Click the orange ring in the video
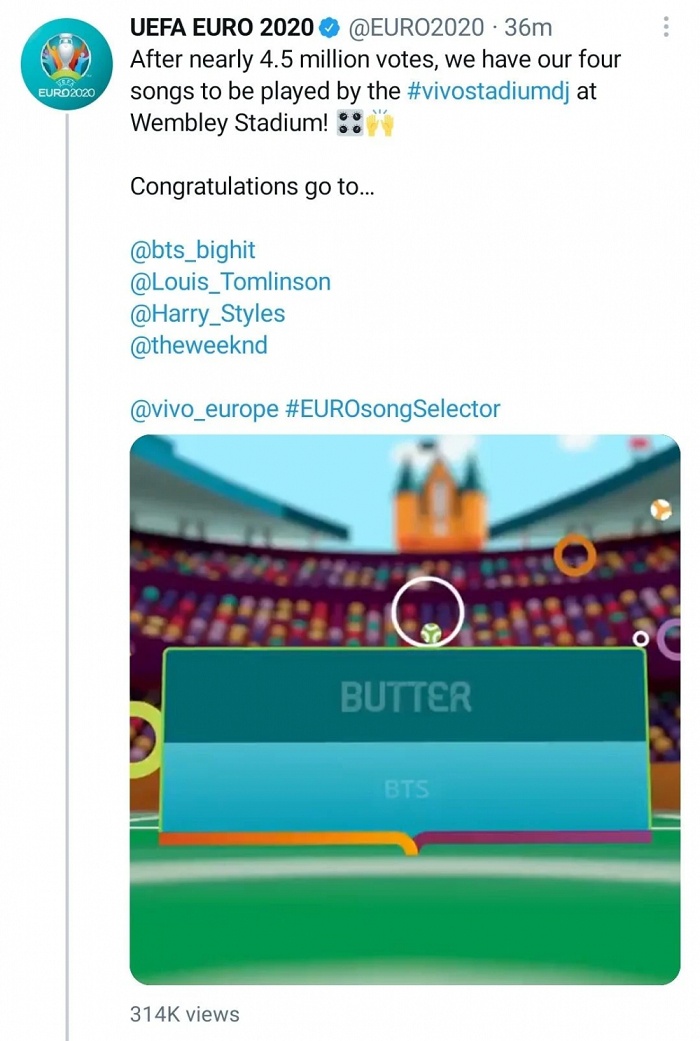The height and width of the screenshot is (1041, 700). click(575, 554)
